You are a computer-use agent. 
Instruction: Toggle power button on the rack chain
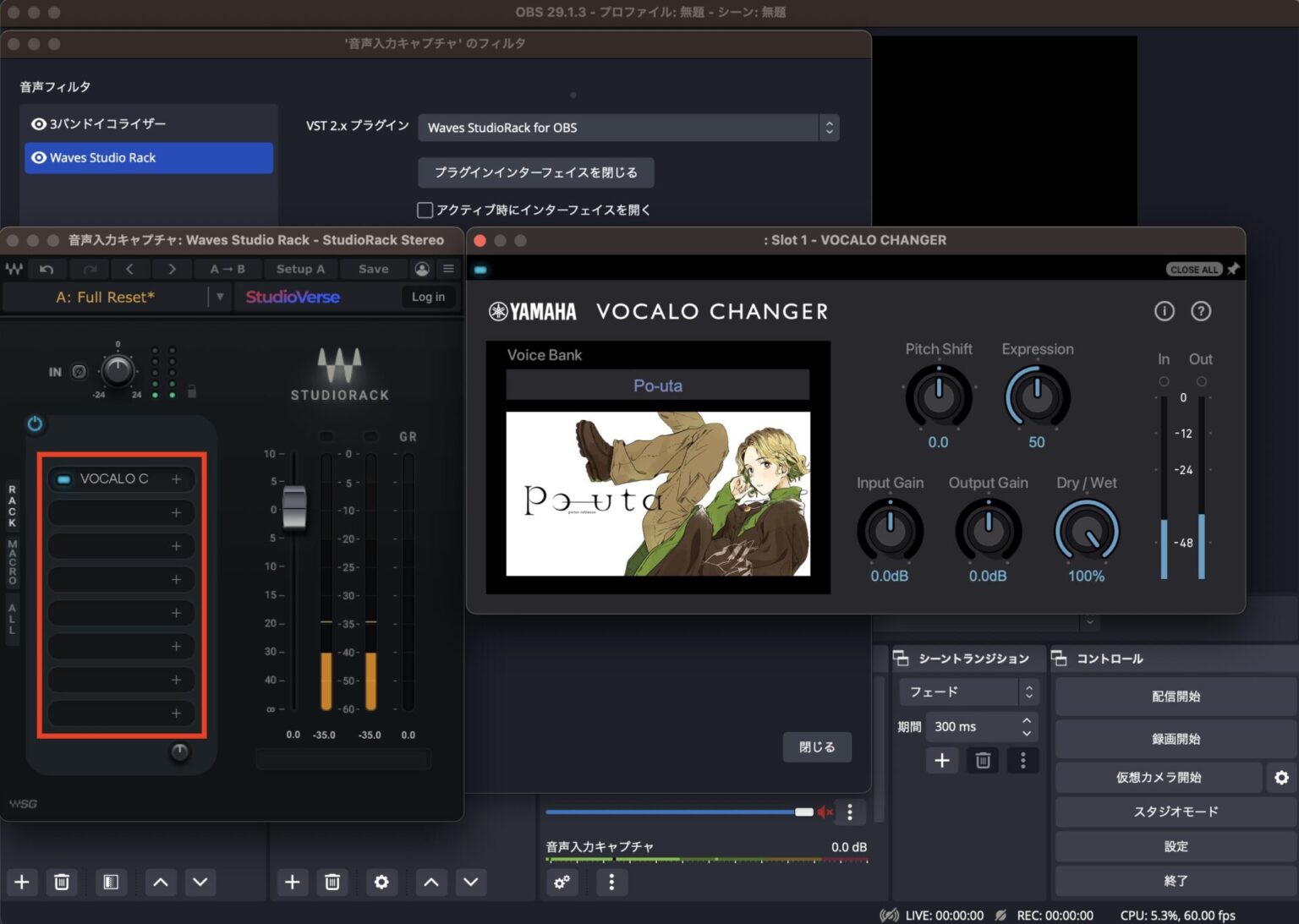pos(35,424)
